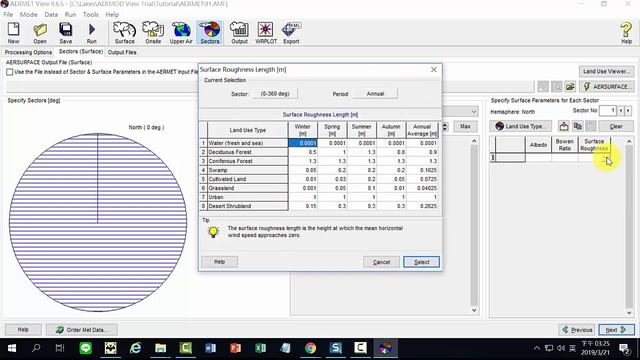The width and height of the screenshot is (640, 360).
Task: Open the LINE app in the taskbar
Action: [x=86, y=348]
